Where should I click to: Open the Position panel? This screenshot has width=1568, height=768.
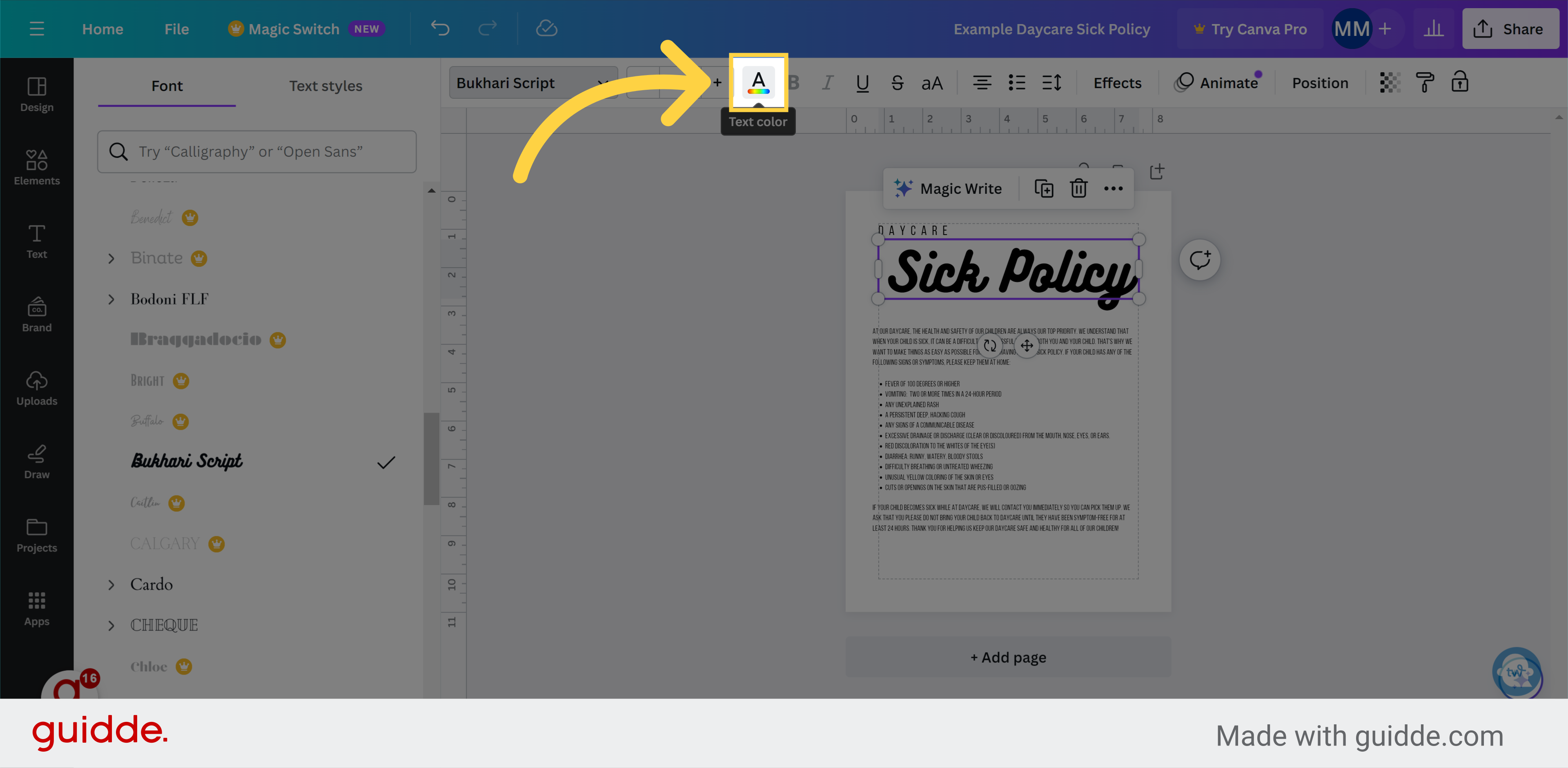pyautogui.click(x=1320, y=83)
